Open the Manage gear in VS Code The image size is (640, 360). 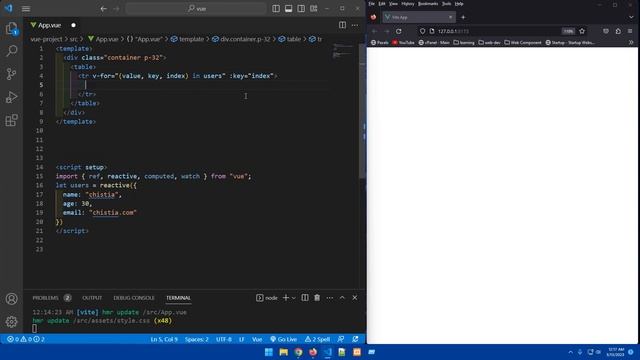[11, 322]
